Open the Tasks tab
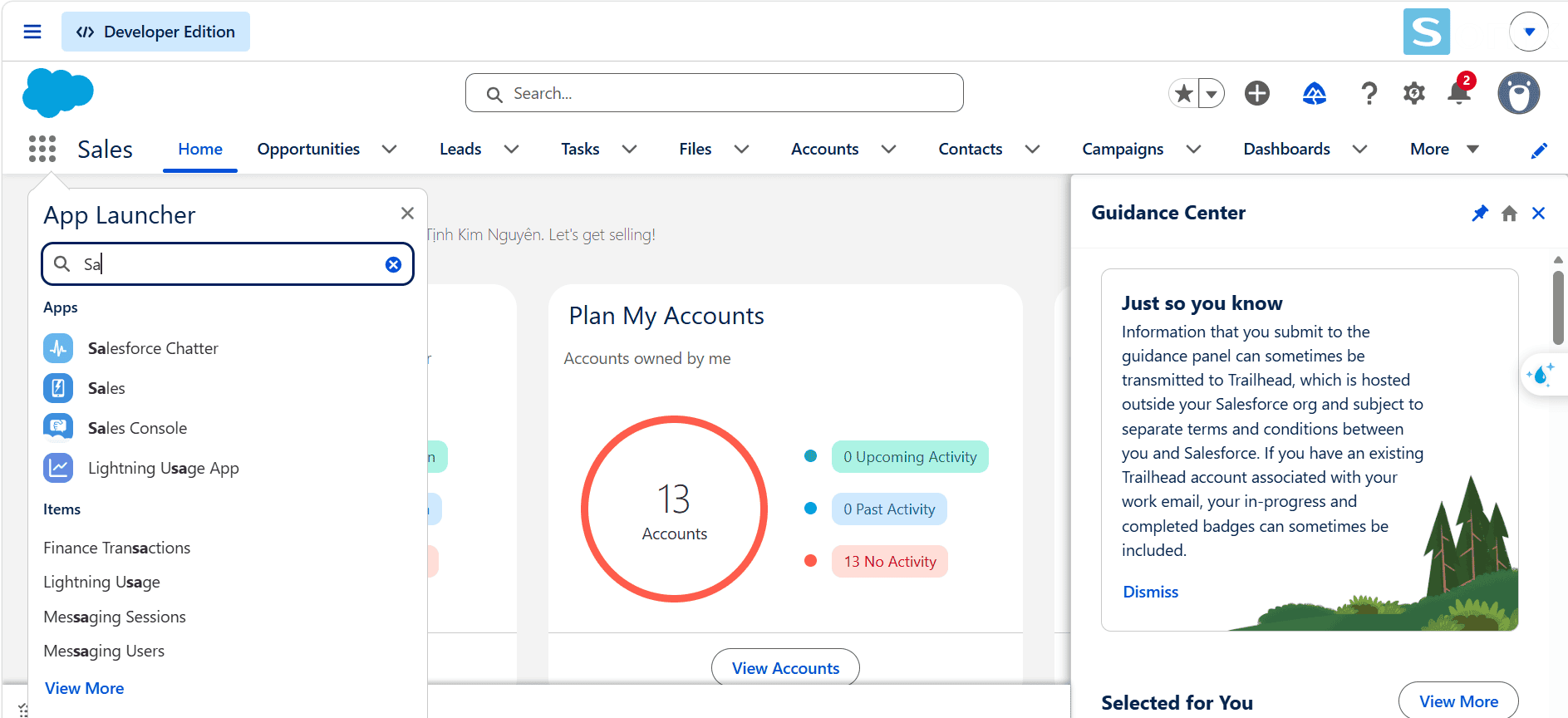 [x=580, y=149]
